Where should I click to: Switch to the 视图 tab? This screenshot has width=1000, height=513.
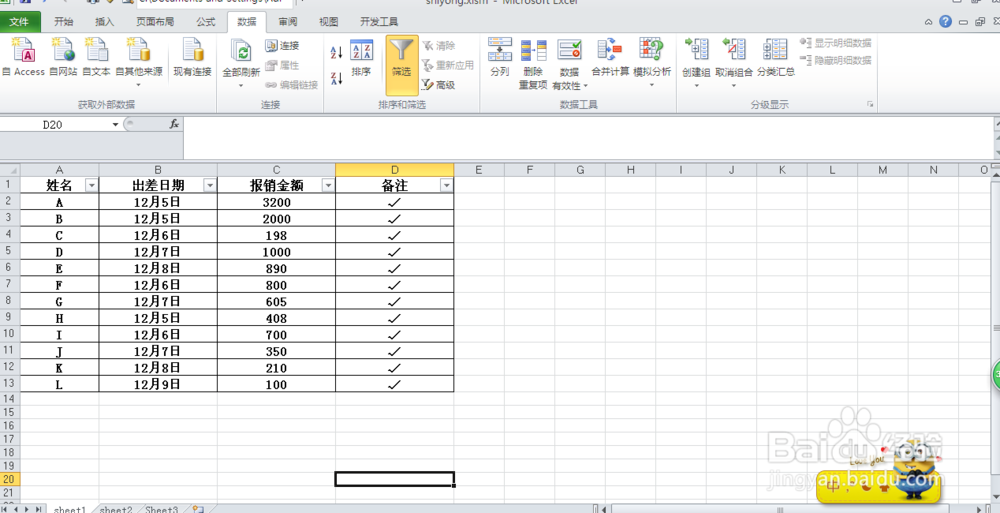(328, 22)
